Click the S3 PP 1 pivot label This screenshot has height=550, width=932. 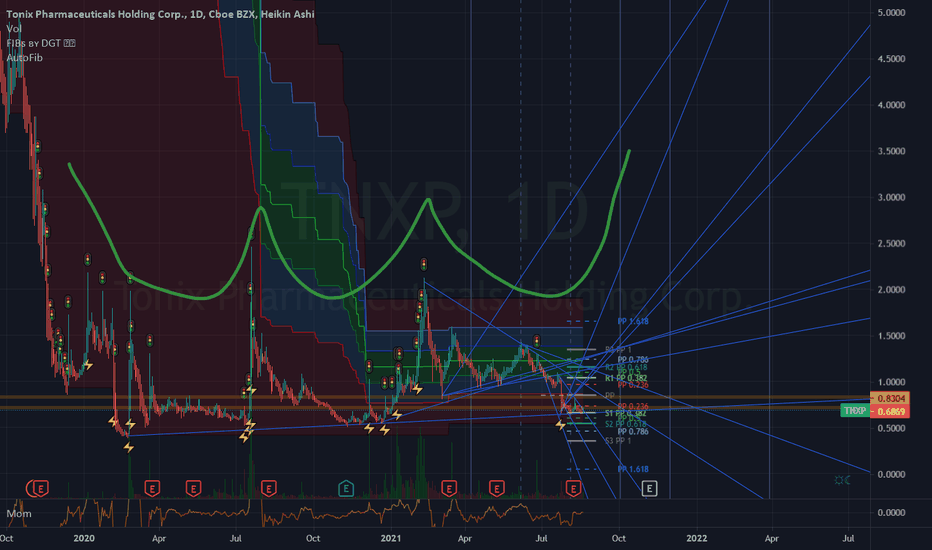pos(618,441)
